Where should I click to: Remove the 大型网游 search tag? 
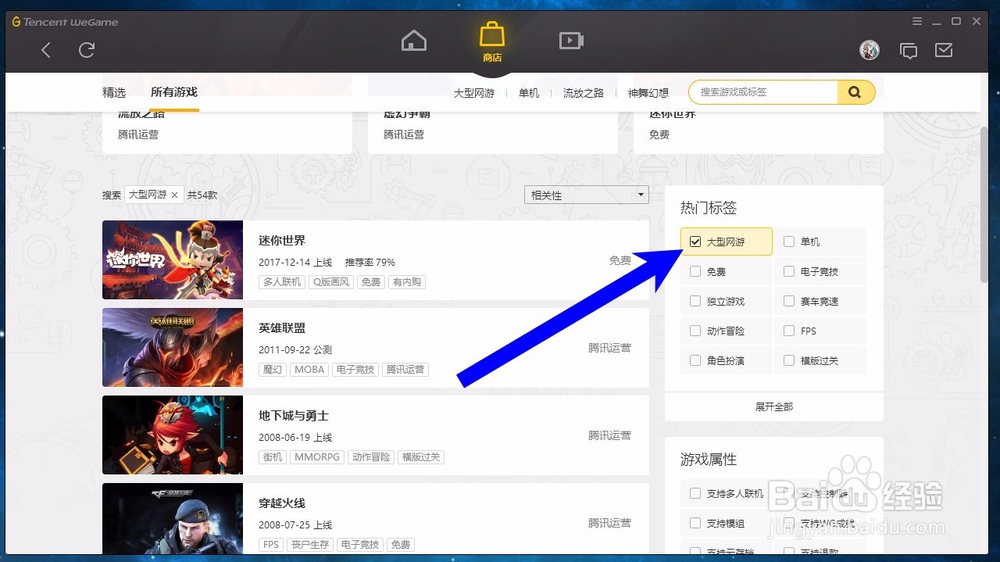coord(174,195)
